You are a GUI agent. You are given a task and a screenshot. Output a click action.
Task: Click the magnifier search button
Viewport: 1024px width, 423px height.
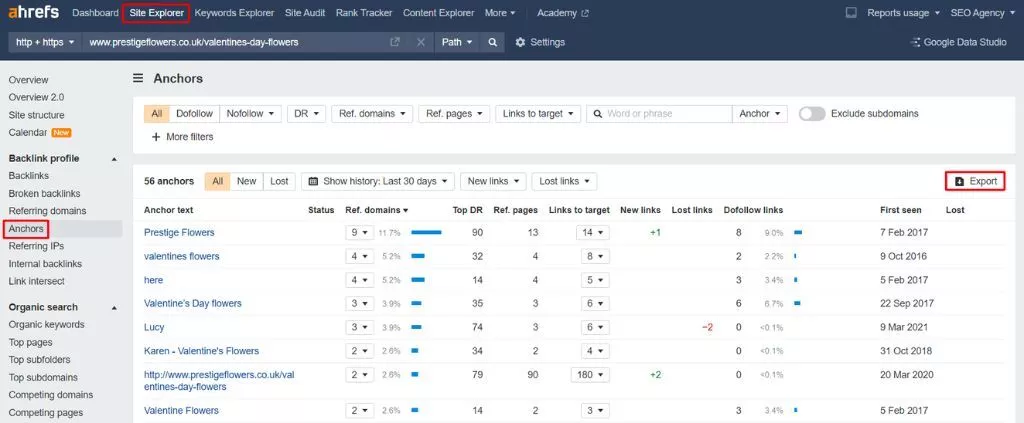coord(492,42)
